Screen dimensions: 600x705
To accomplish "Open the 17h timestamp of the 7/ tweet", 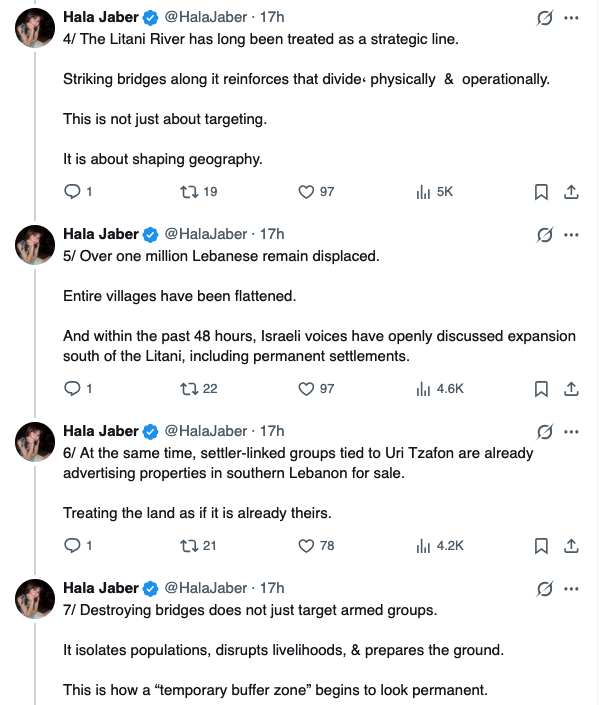I will click(272, 588).
